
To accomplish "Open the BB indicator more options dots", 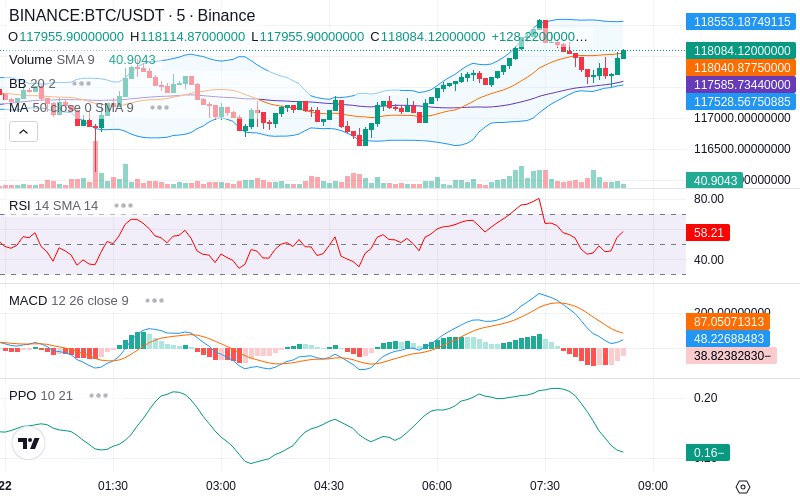I will click(81, 83).
